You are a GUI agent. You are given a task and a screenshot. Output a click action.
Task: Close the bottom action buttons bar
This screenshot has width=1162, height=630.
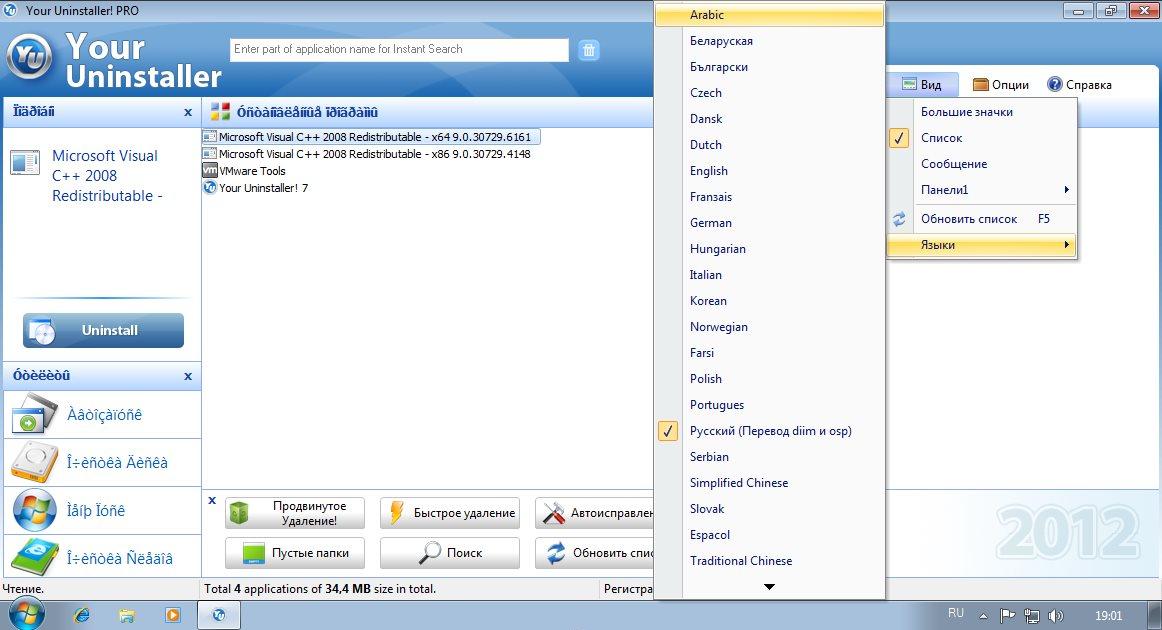[212, 500]
